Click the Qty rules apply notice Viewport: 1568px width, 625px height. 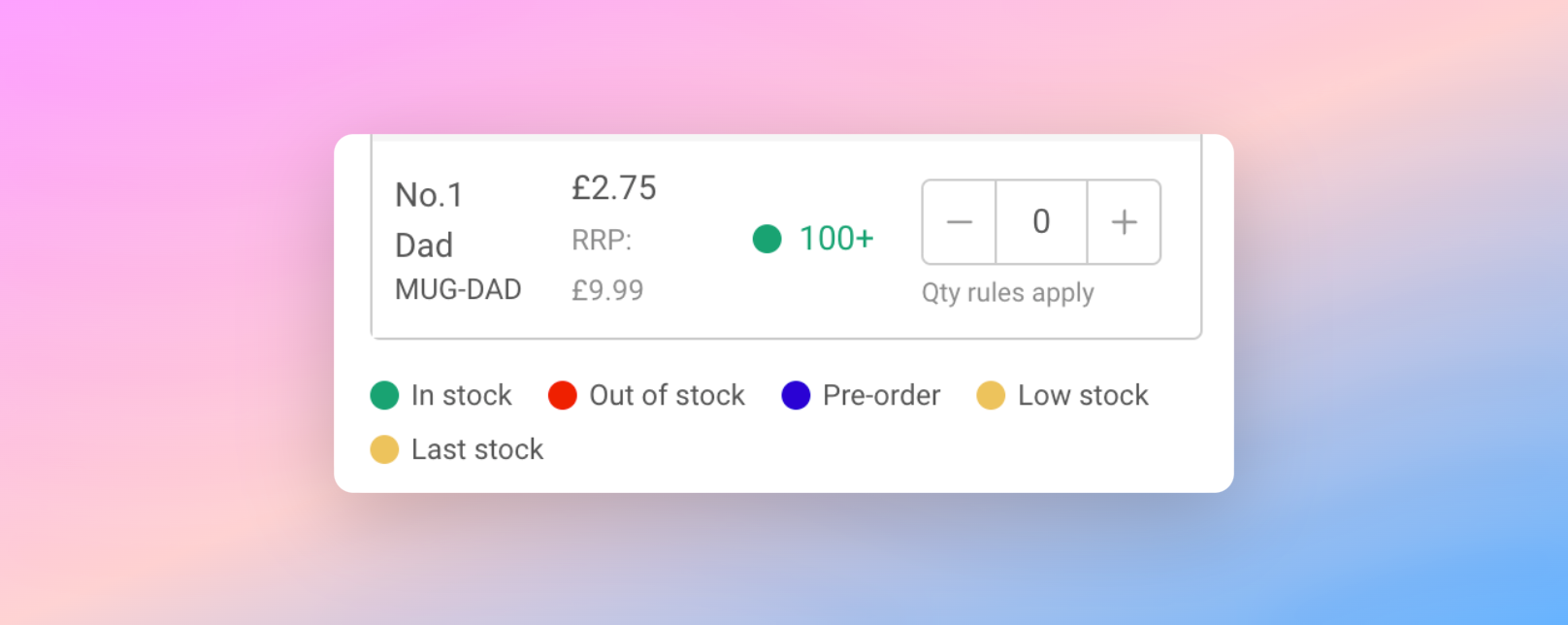pyautogui.click(x=1008, y=292)
